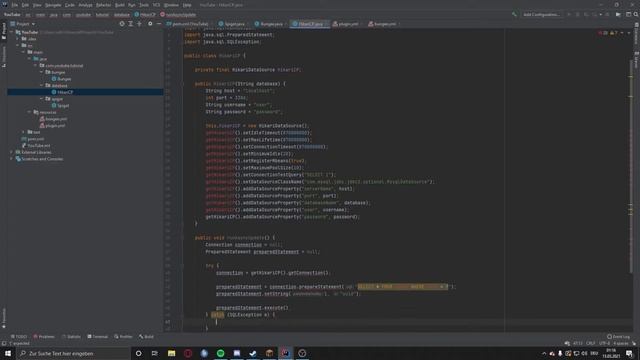Open Task View on the taskbar
The image size is (640, 360).
coord(155,353)
